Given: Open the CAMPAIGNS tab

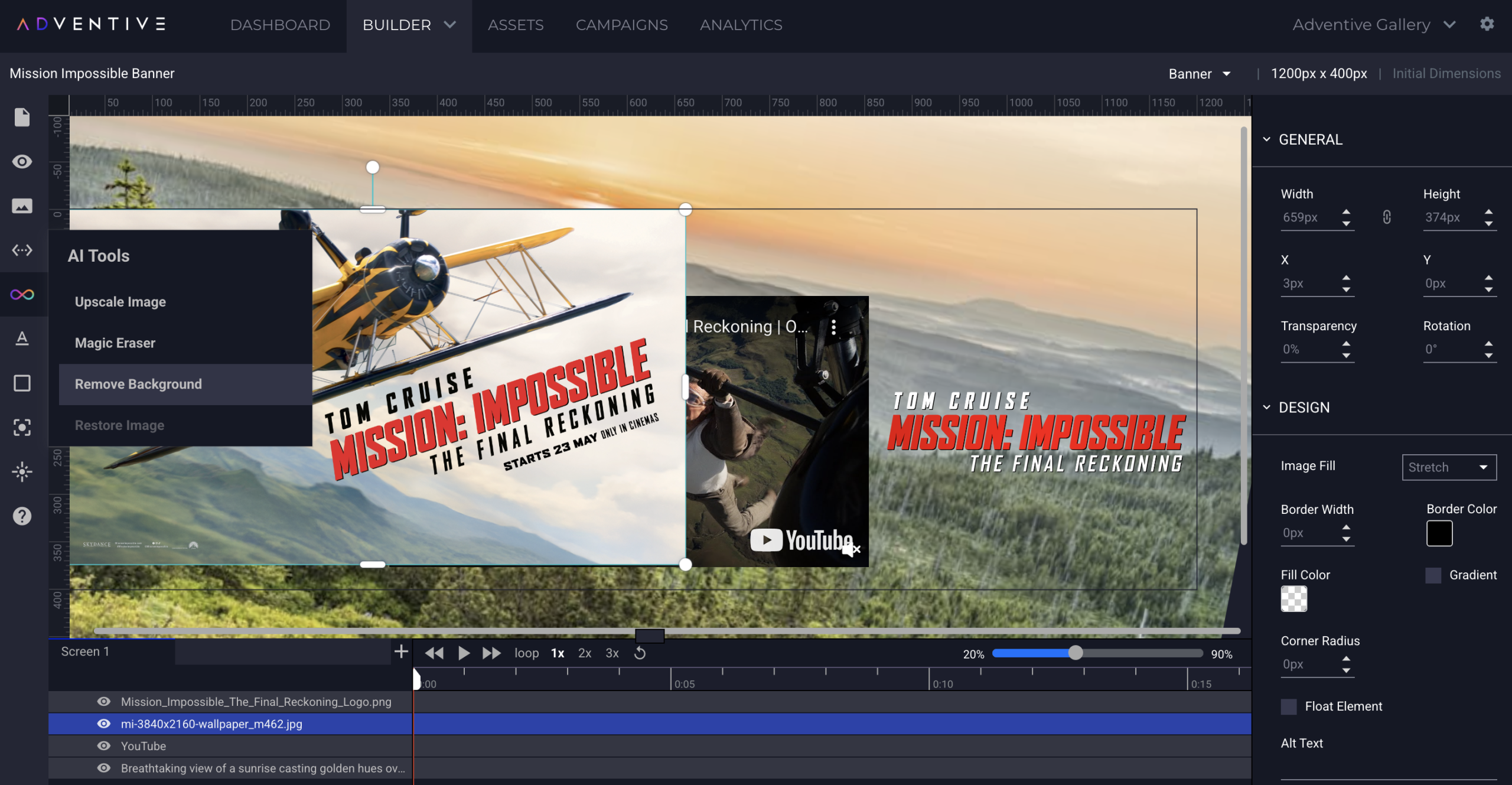Looking at the screenshot, I should (x=621, y=25).
